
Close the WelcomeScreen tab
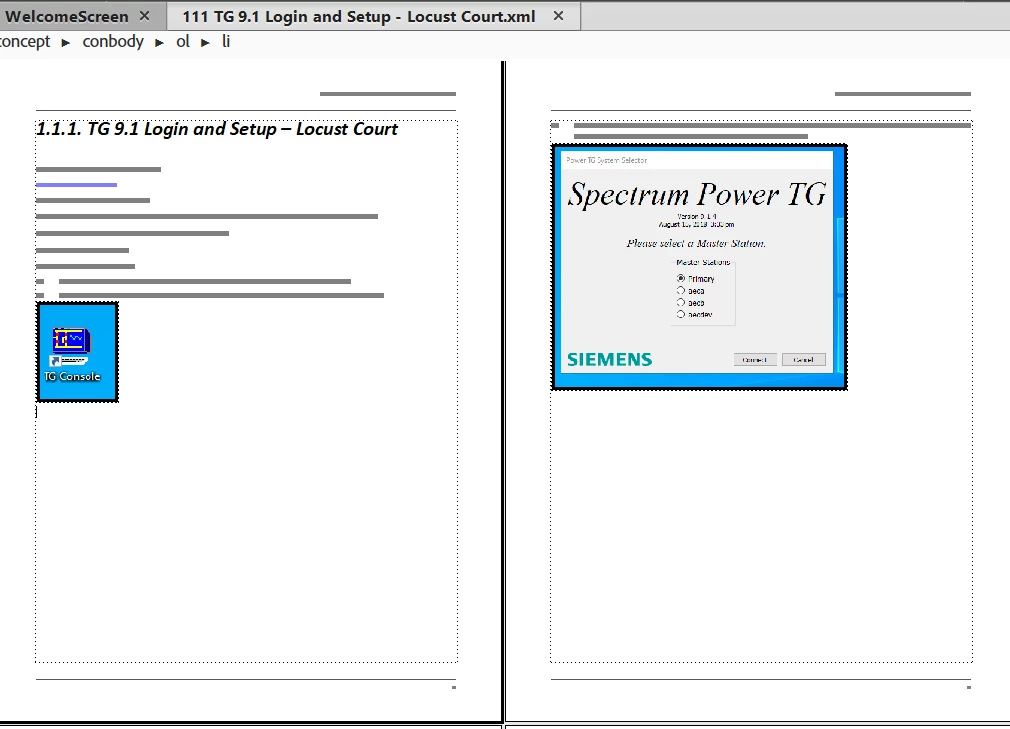click(145, 16)
